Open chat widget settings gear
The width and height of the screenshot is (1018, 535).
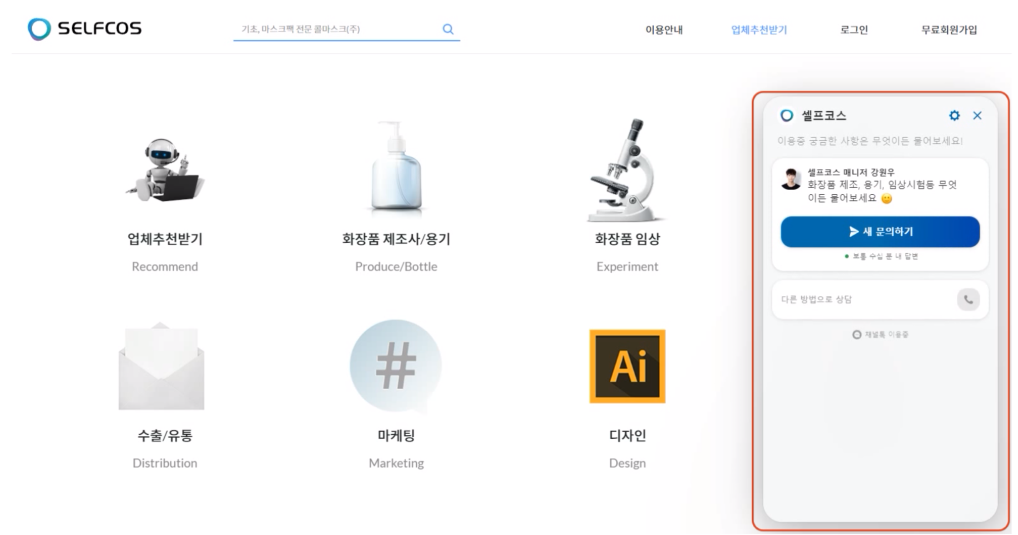coord(954,116)
